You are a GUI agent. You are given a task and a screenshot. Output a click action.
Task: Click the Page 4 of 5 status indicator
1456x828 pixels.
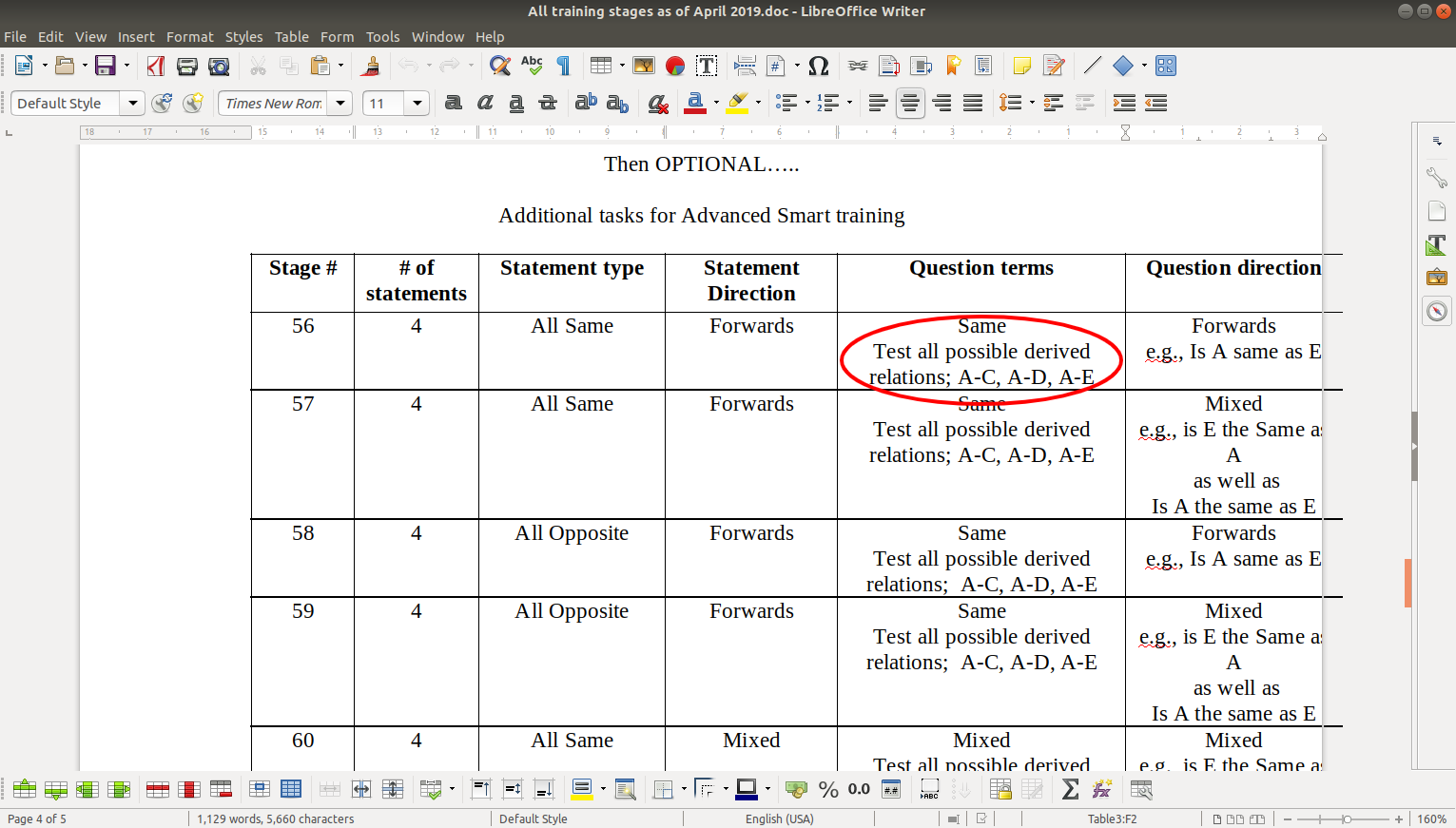(37, 818)
